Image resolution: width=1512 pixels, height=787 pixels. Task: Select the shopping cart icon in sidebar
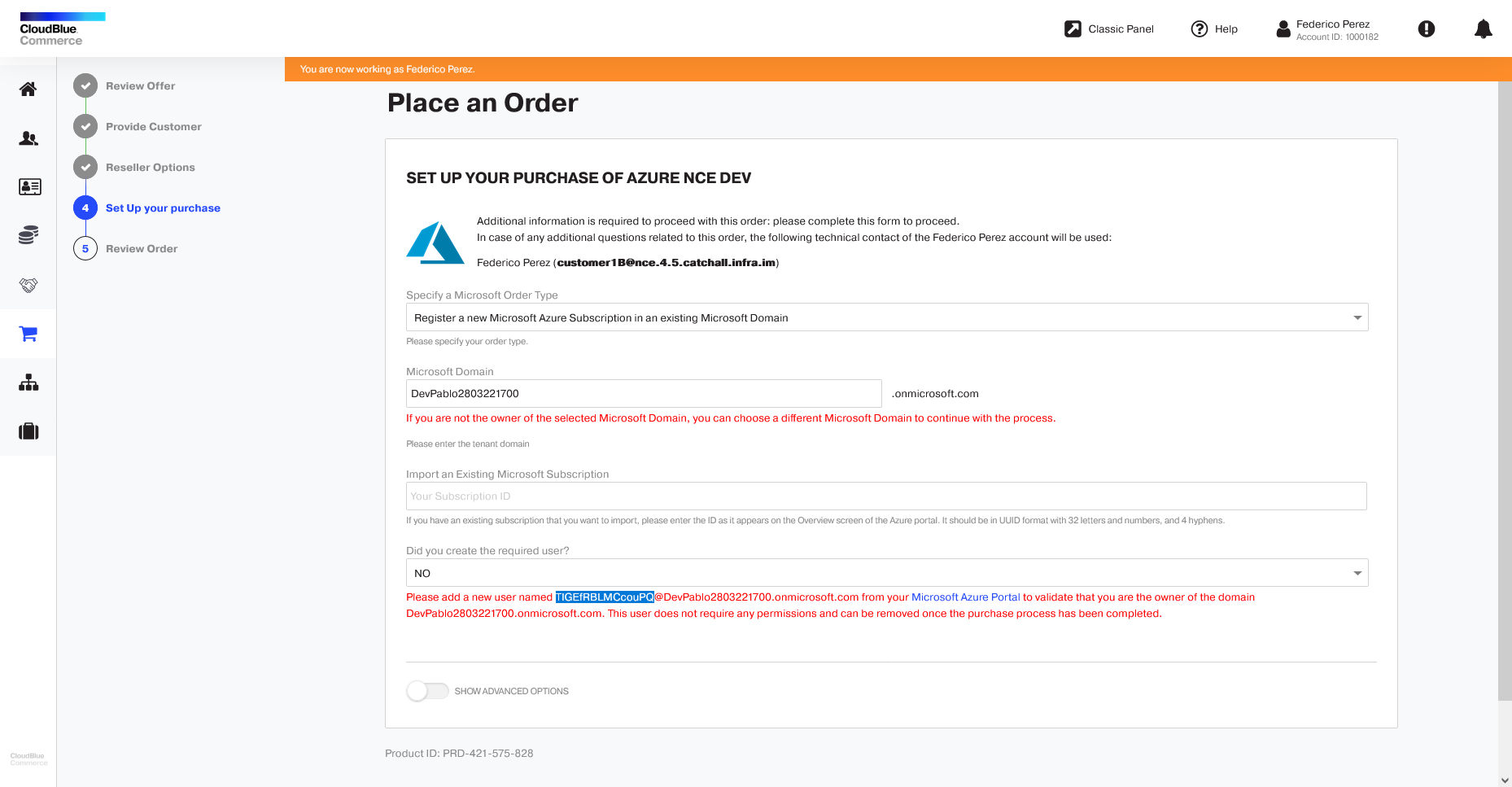[28, 334]
